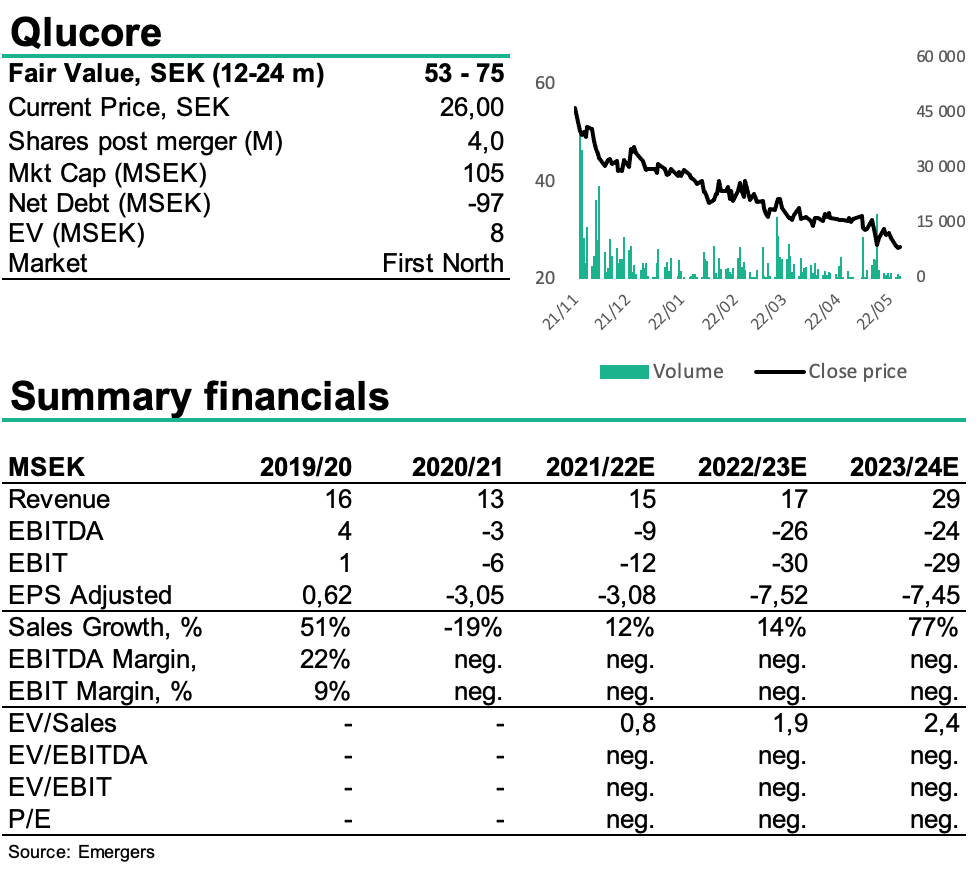Click EBITDA value -26 for 2022/23E
The height and width of the screenshot is (870, 978).
(790, 531)
